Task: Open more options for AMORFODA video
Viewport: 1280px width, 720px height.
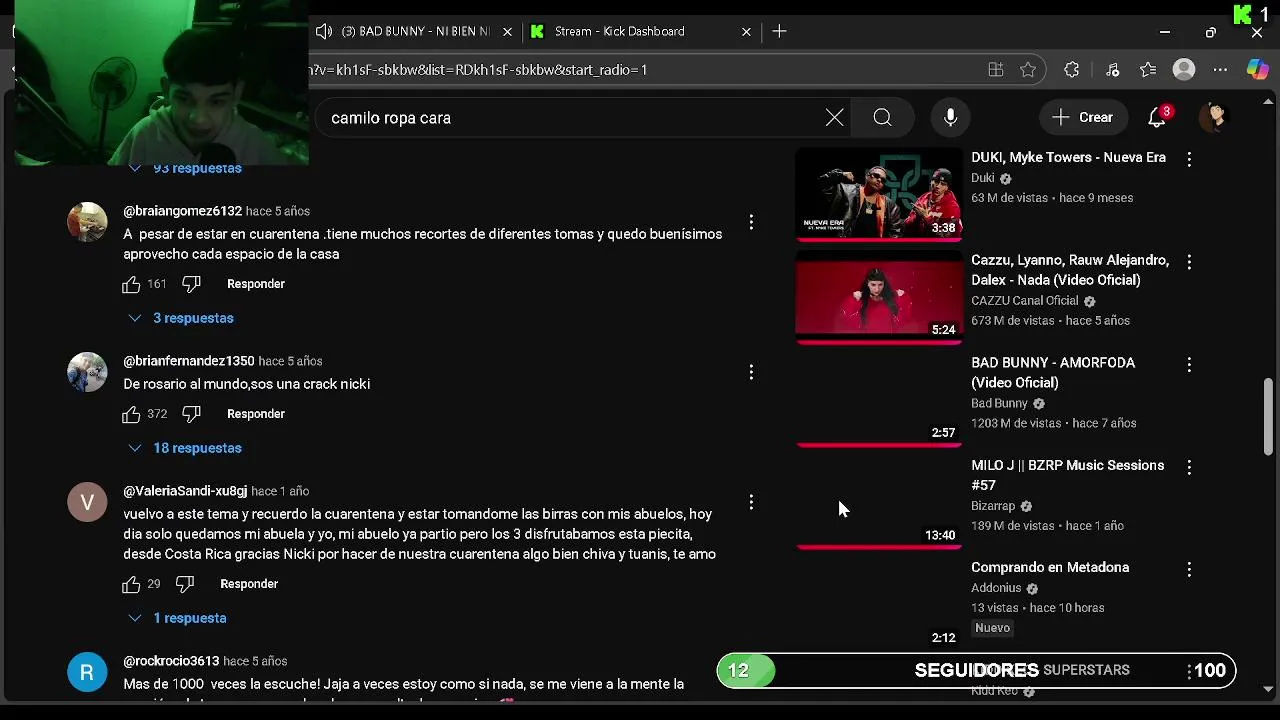Action: pos(1189,365)
